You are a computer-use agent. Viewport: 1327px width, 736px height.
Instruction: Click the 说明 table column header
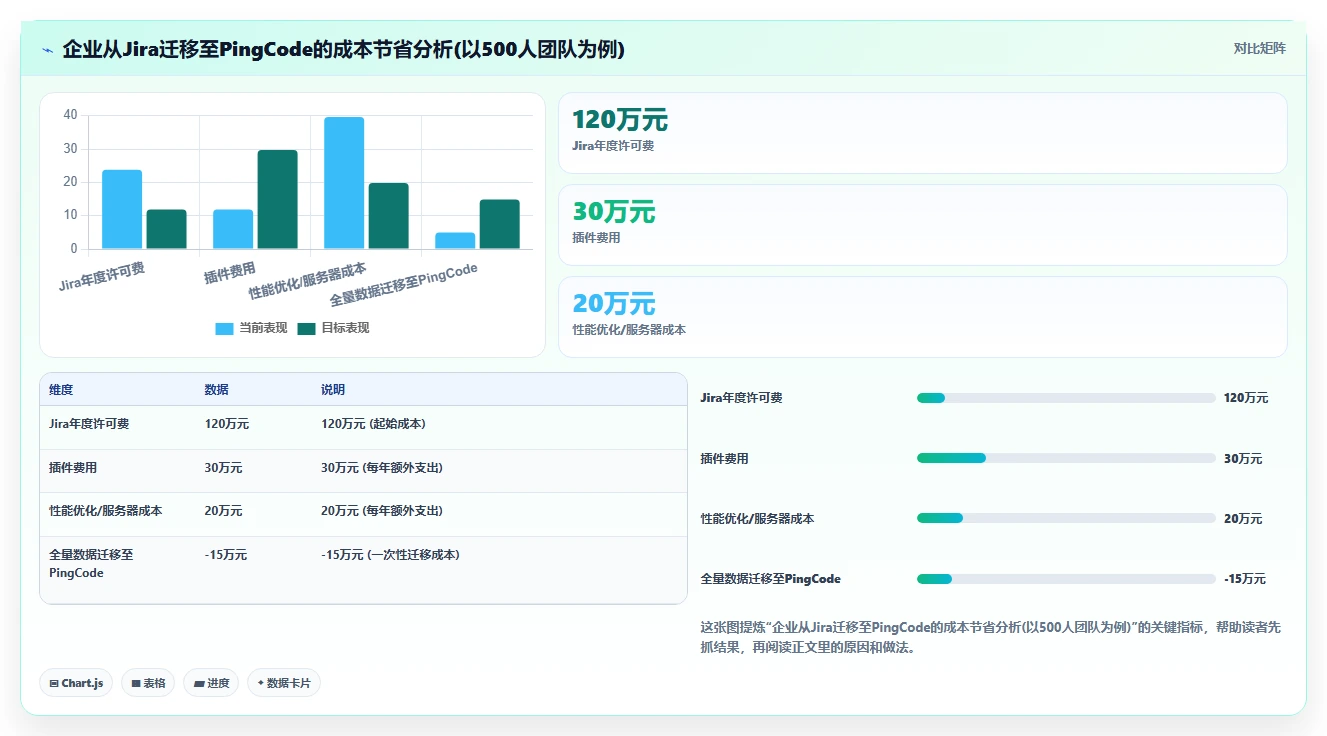(x=333, y=390)
